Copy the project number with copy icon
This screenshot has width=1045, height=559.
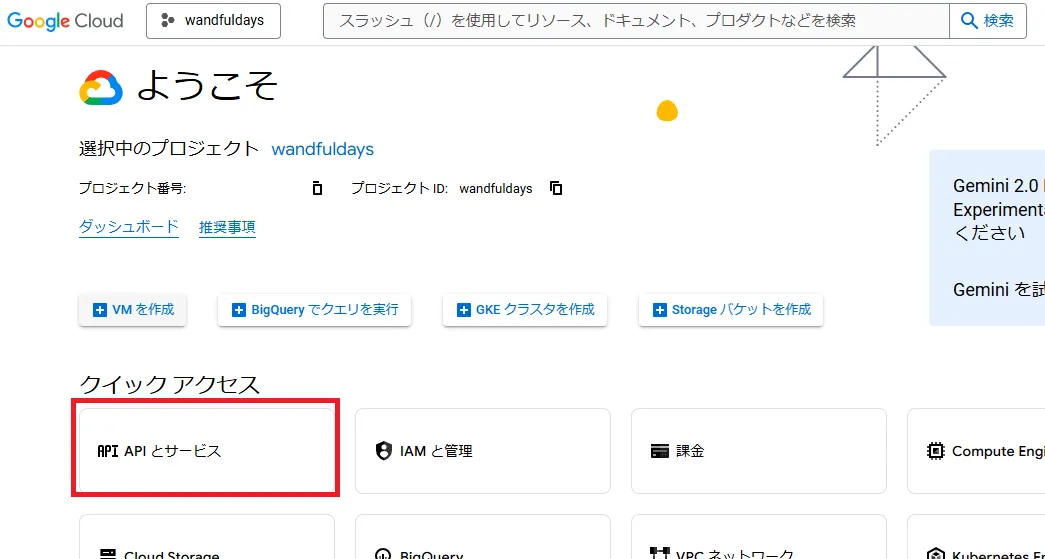[x=317, y=189]
